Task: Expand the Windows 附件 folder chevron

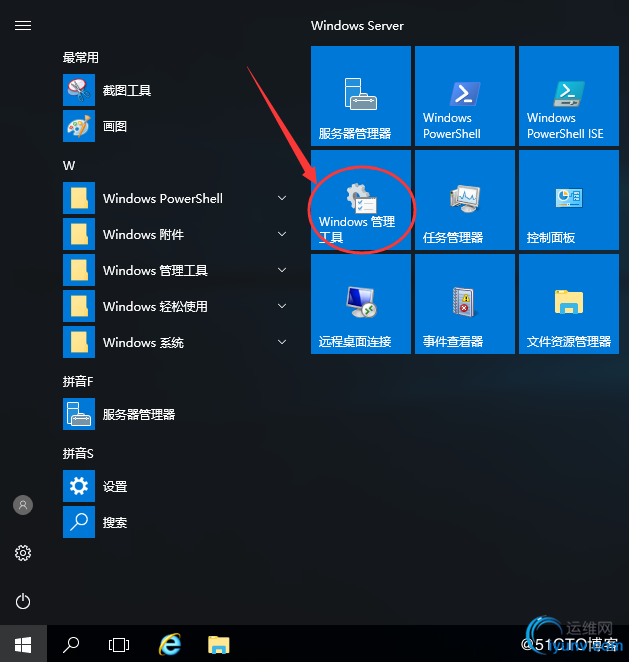Action: coord(282,234)
